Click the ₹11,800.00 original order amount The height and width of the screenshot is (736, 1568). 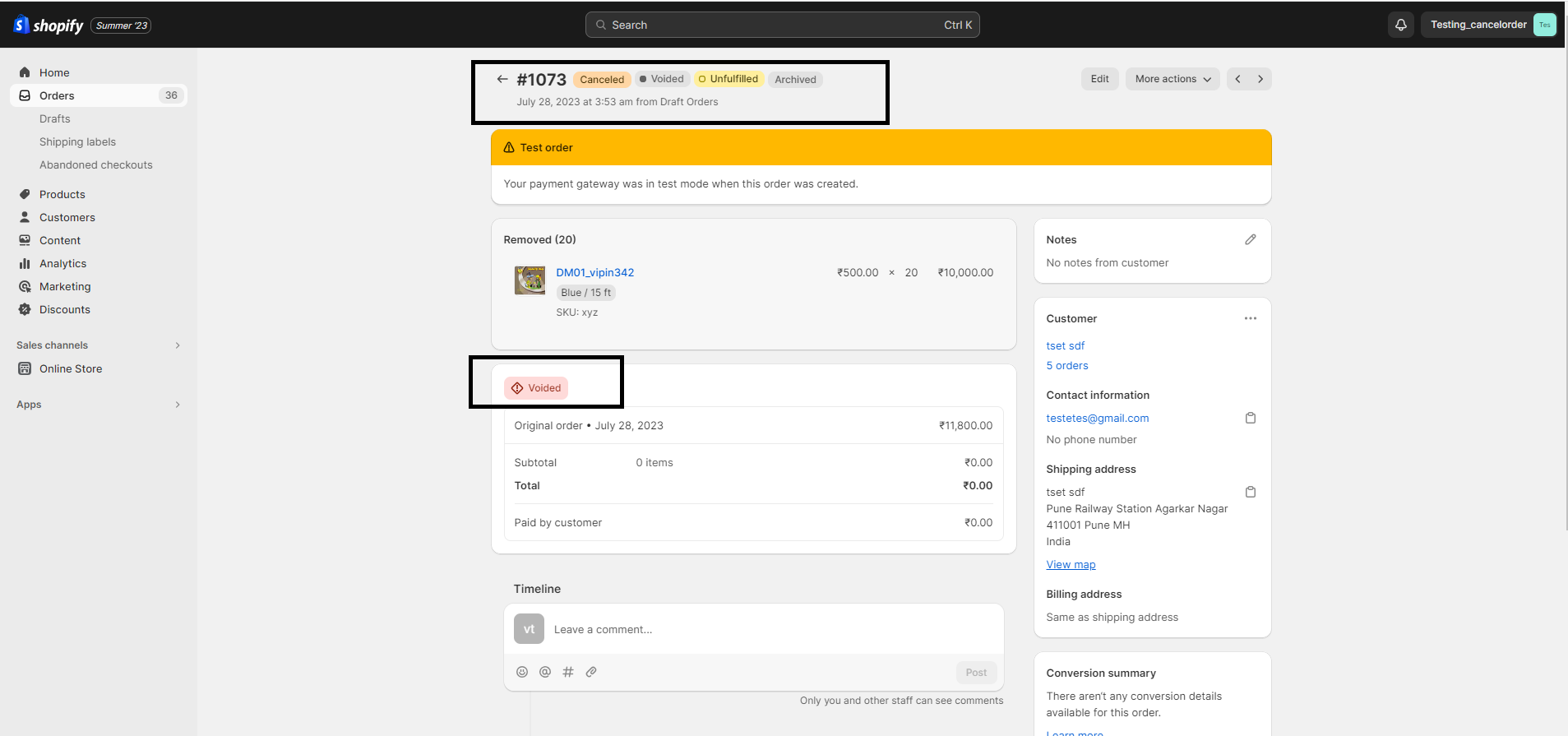click(966, 425)
